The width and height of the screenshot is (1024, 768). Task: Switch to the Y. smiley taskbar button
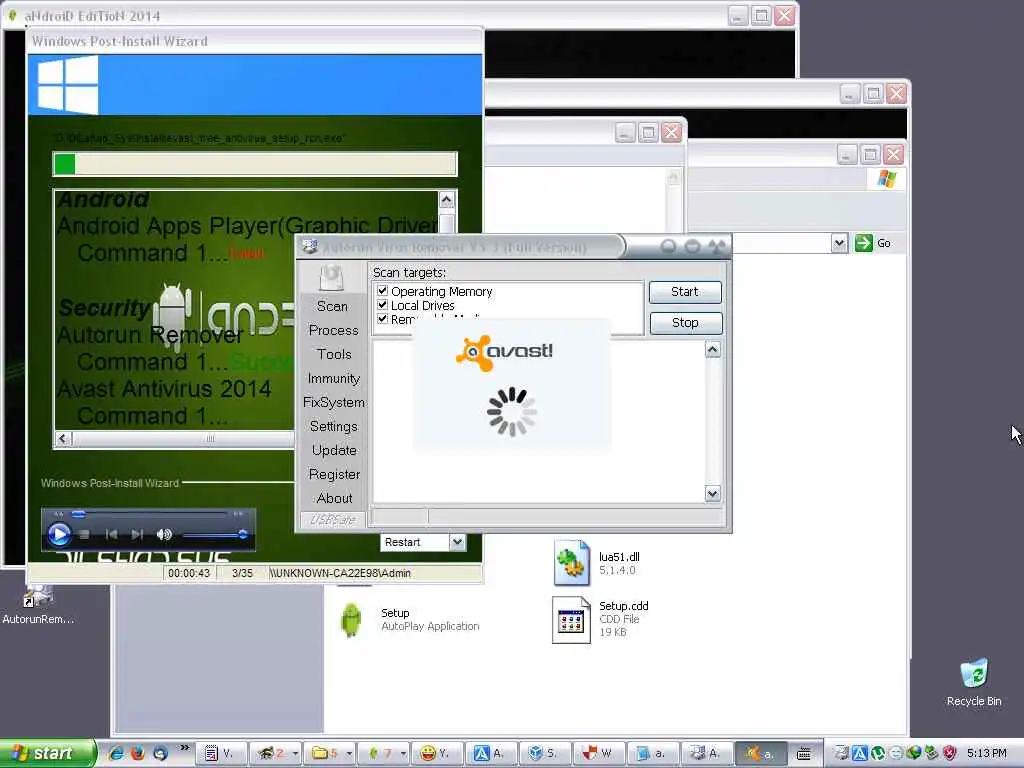tap(439, 753)
